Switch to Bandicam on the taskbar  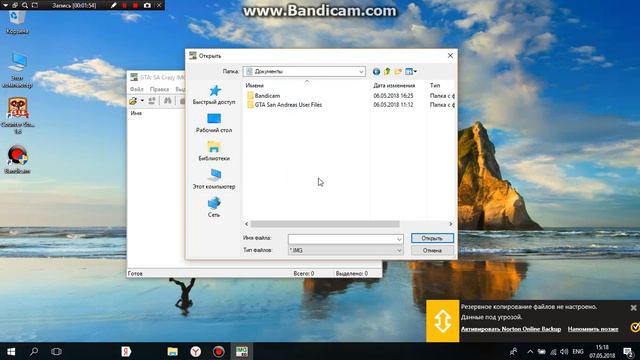pos(218,351)
